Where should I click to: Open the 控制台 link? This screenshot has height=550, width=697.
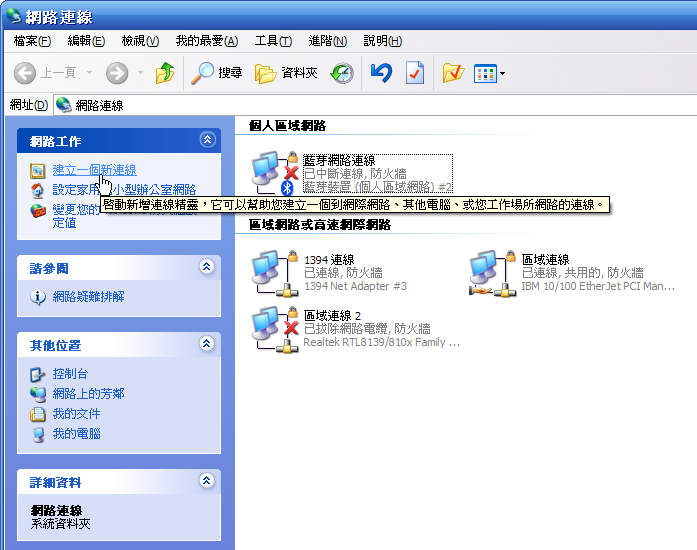tap(70, 374)
